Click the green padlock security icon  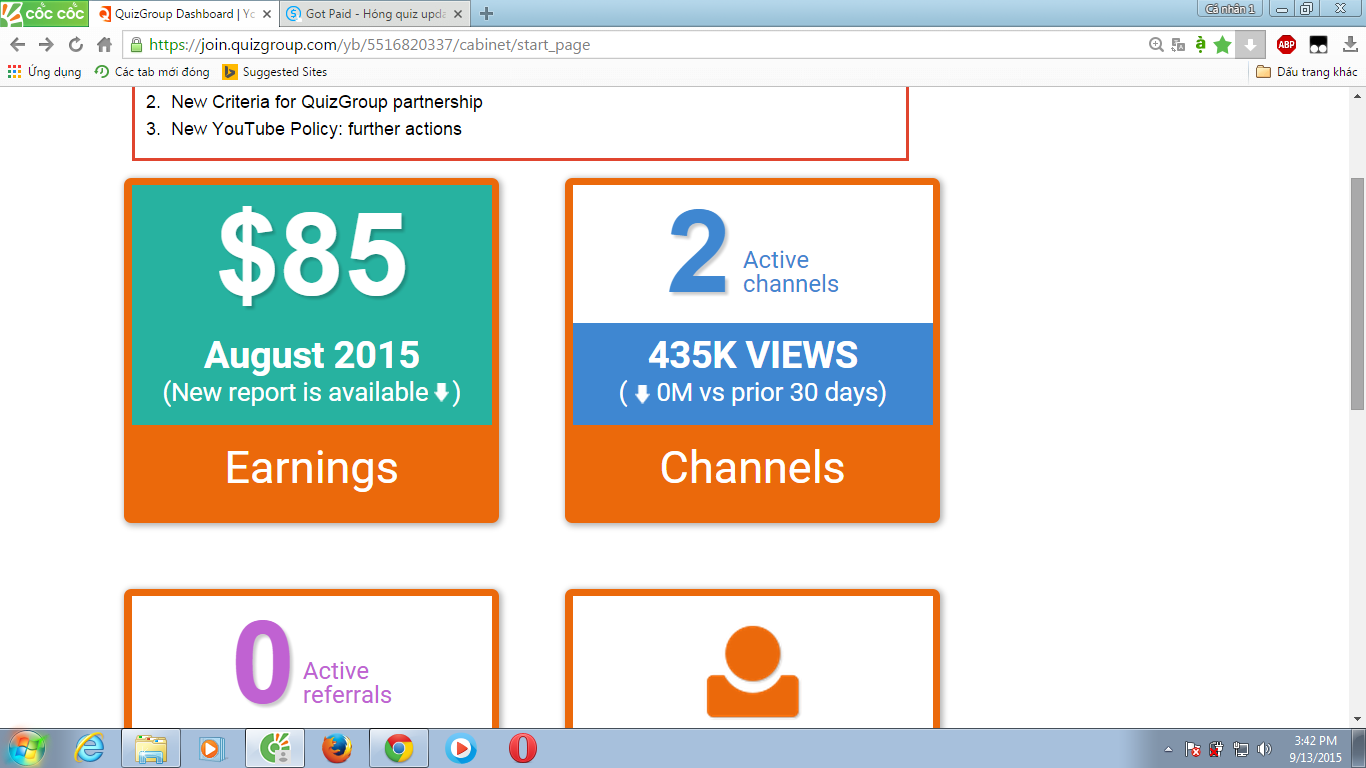(136, 45)
